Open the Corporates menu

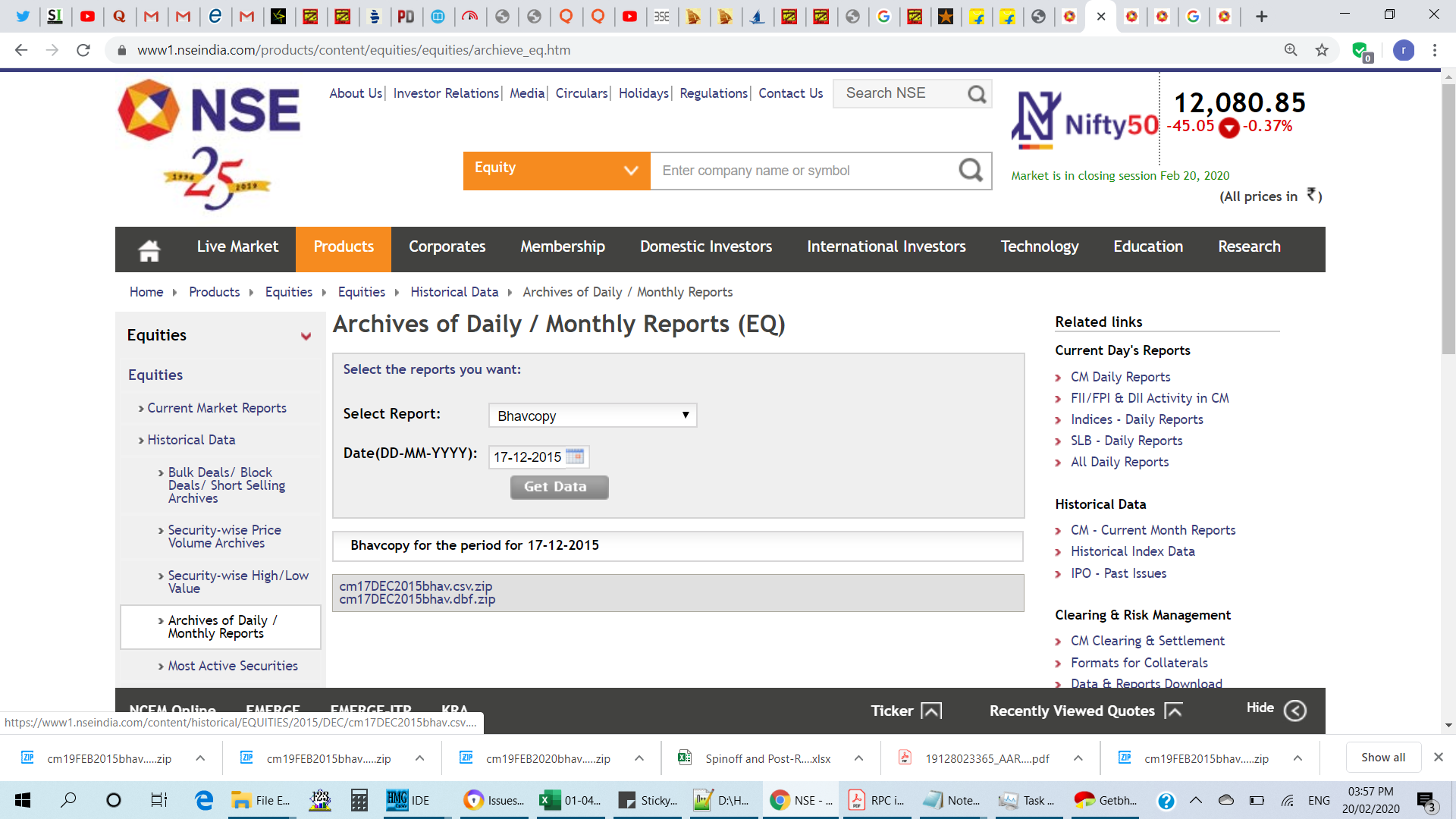click(x=447, y=247)
